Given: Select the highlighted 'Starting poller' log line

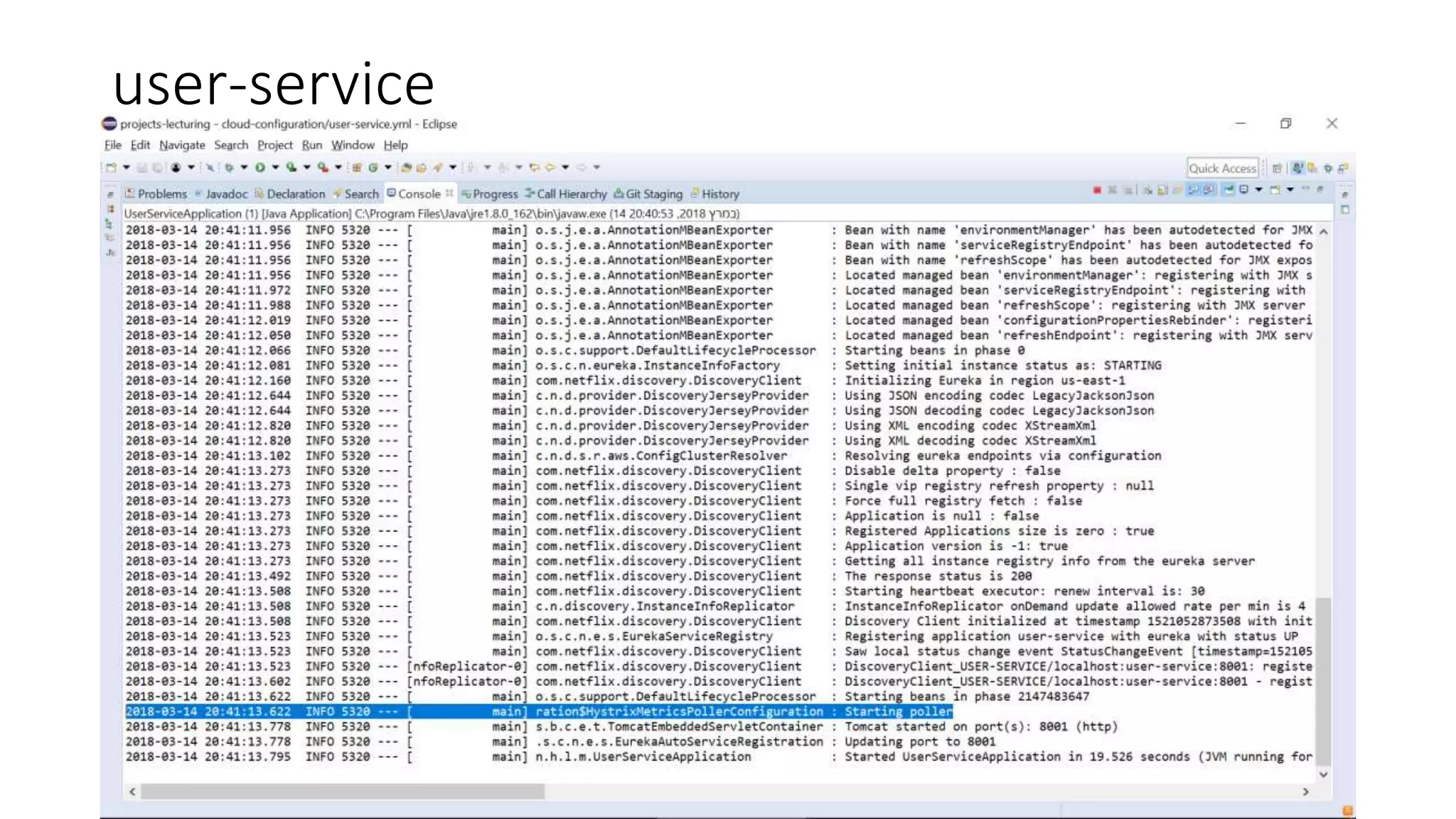Looking at the screenshot, I should coord(539,712).
